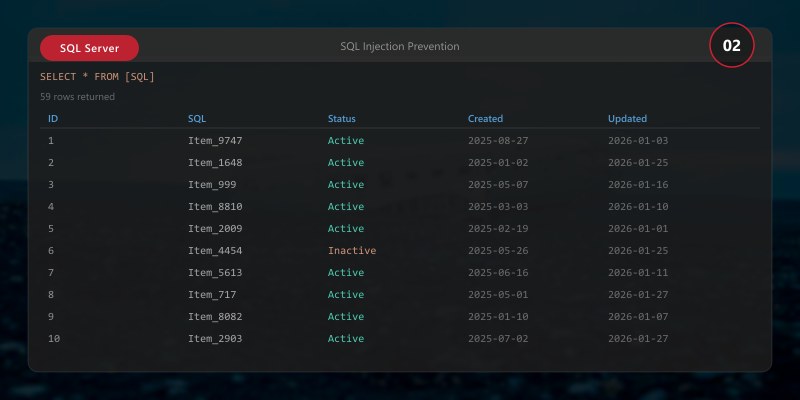Viewport: 800px width, 400px height.
Task: Click updated date 2026-01-10
Action: (x=638, y=206)
